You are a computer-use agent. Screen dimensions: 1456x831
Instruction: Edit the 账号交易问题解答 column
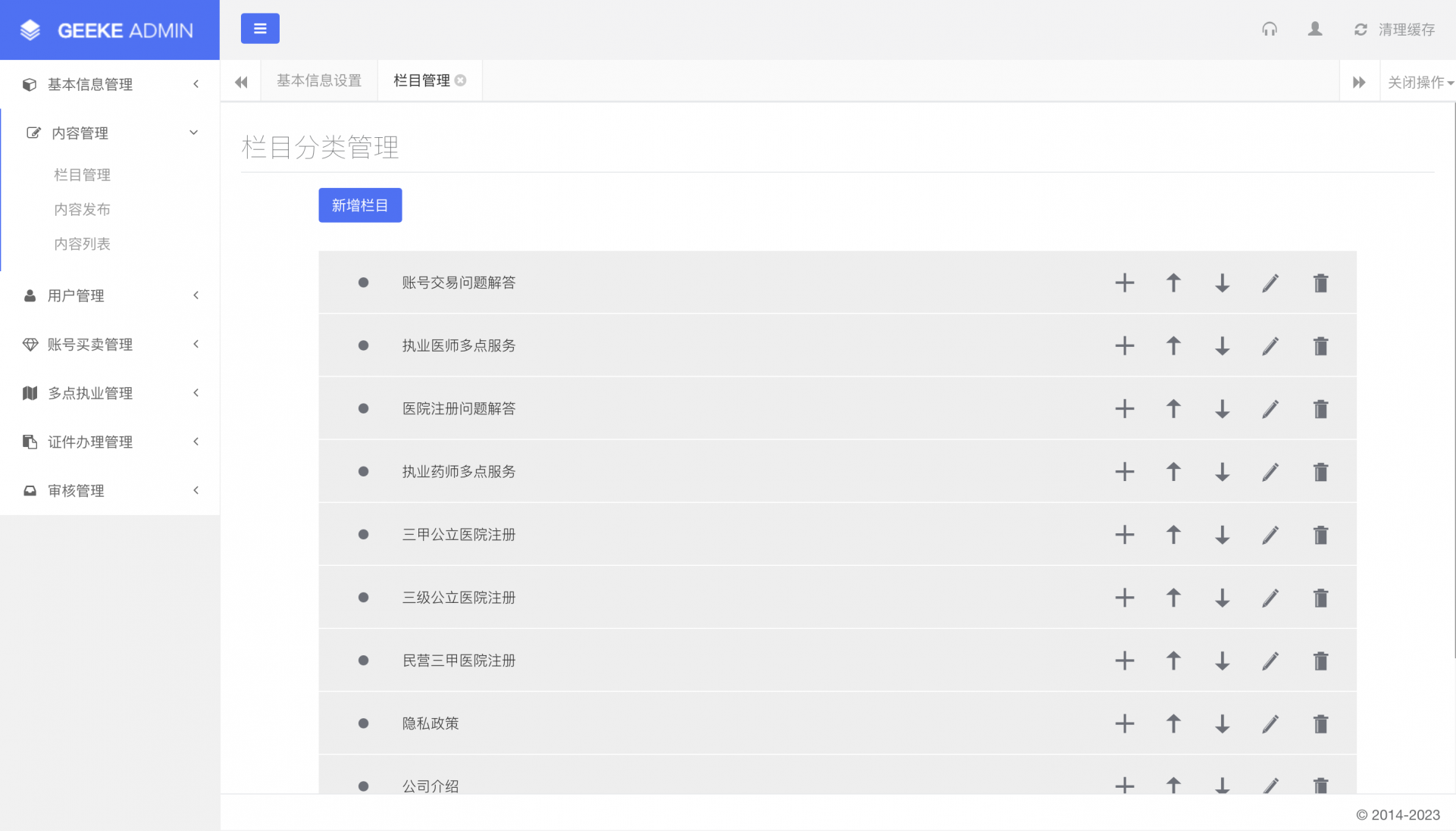click(x=1271, y=283)
